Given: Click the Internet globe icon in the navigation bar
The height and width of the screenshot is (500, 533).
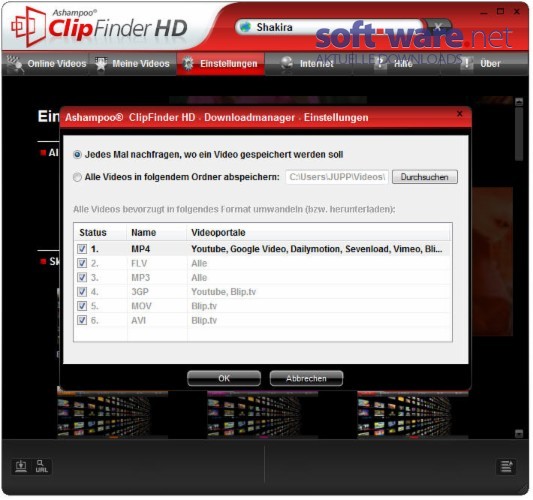Looking at the screenshot, I should tap(287, 63).
